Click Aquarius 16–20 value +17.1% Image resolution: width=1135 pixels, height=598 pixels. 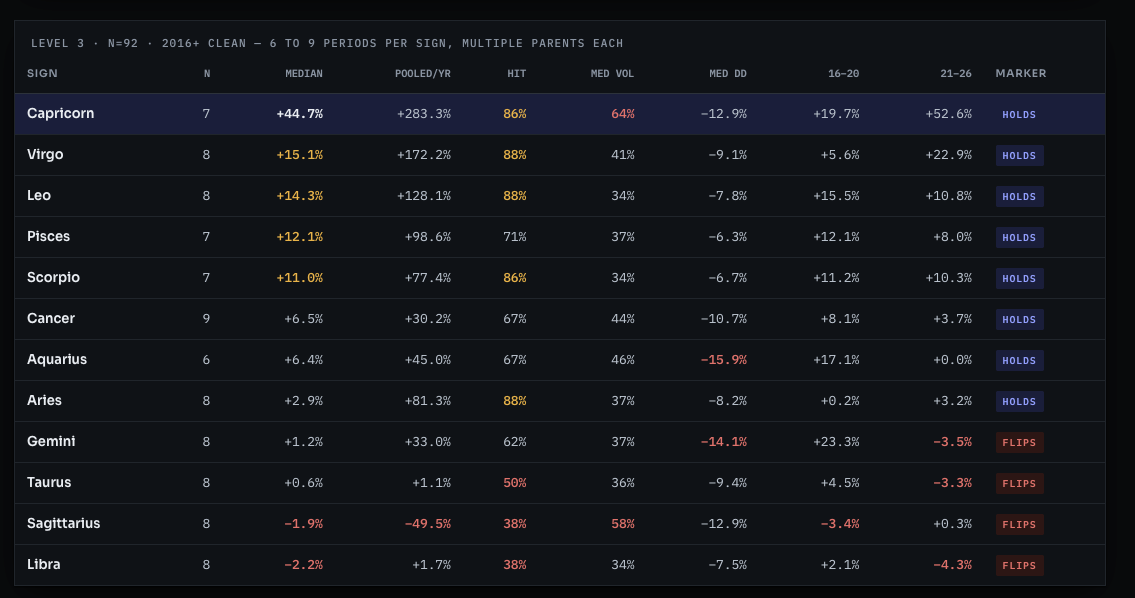836,360
